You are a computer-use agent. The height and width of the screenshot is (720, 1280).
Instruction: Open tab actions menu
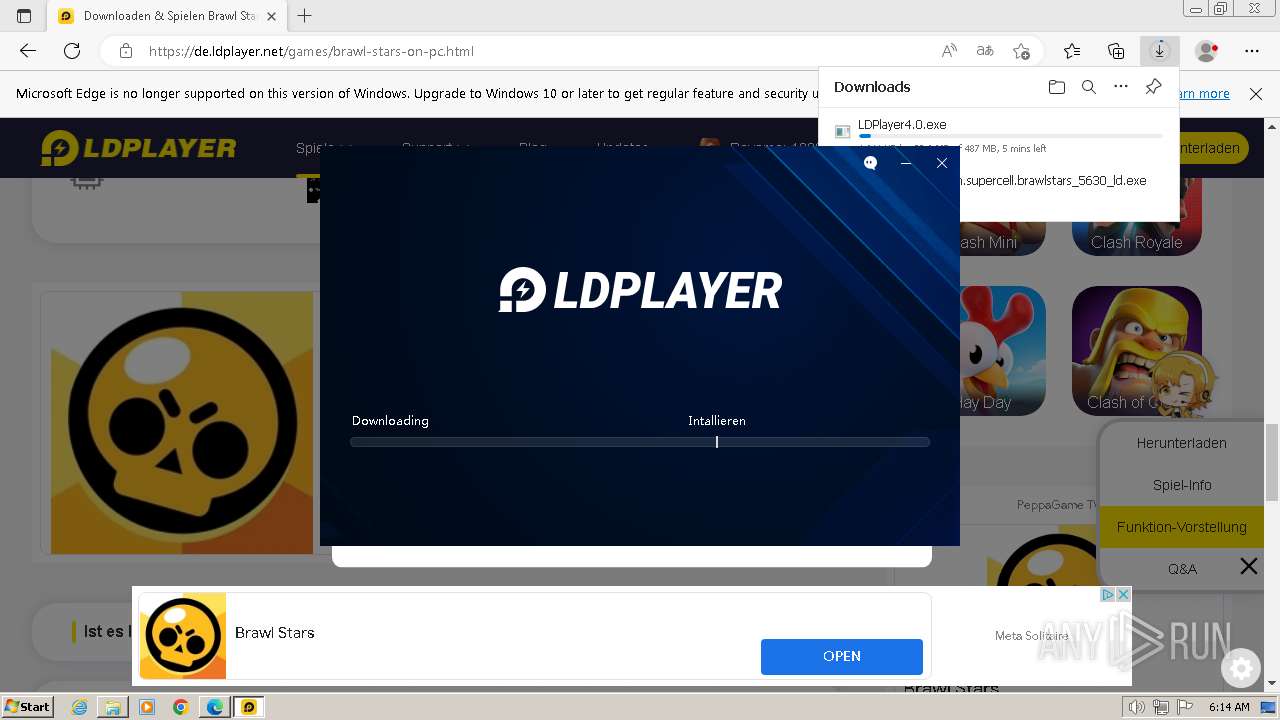click(24, 16)
